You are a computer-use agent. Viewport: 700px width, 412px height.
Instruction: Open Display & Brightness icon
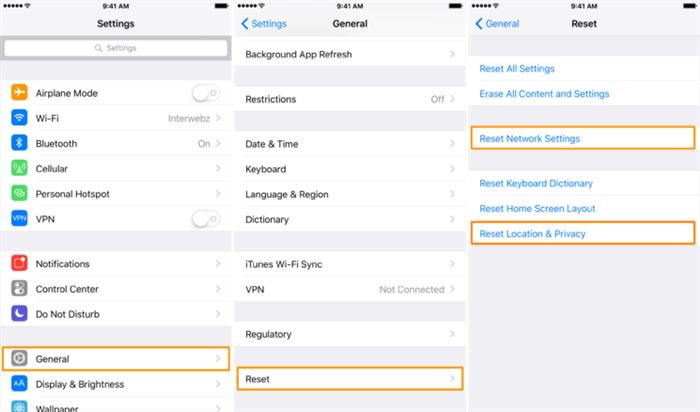coord(19,384)
